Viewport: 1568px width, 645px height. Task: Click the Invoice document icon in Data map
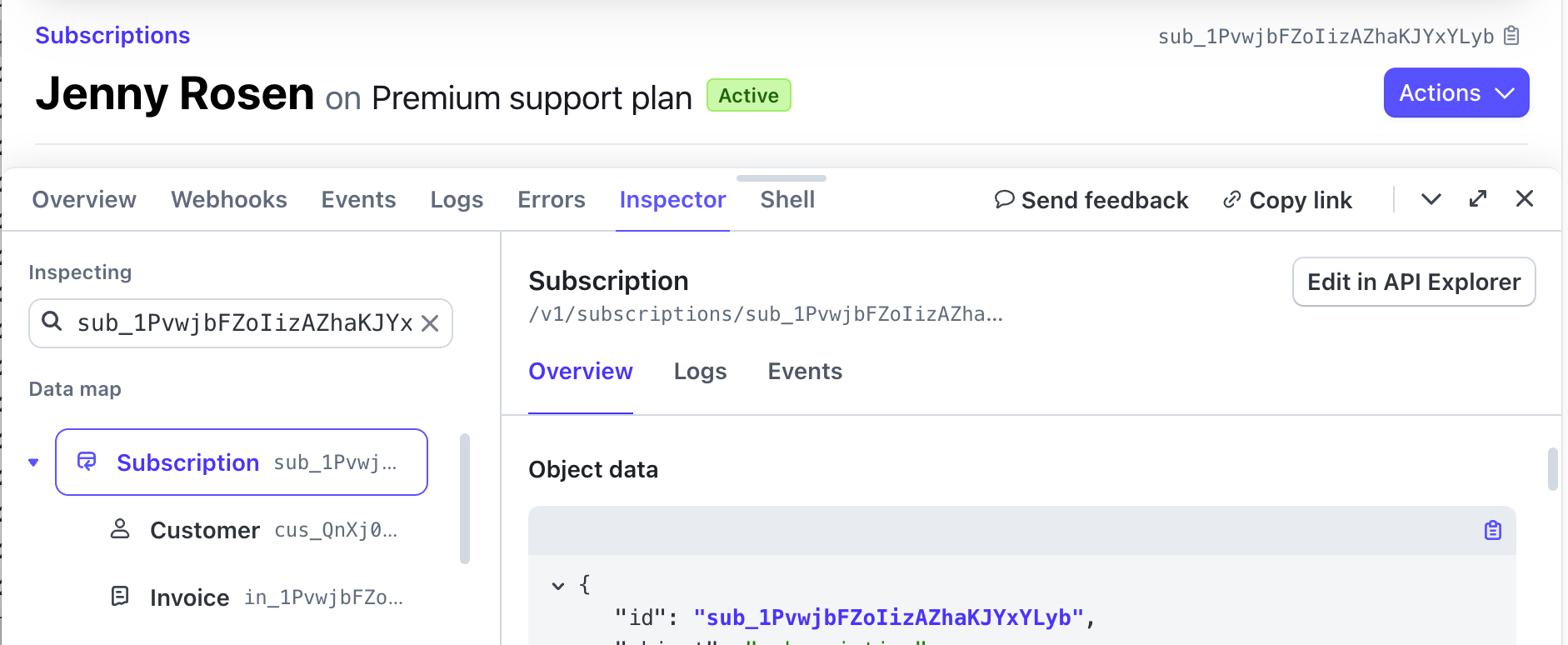[120, 597]
